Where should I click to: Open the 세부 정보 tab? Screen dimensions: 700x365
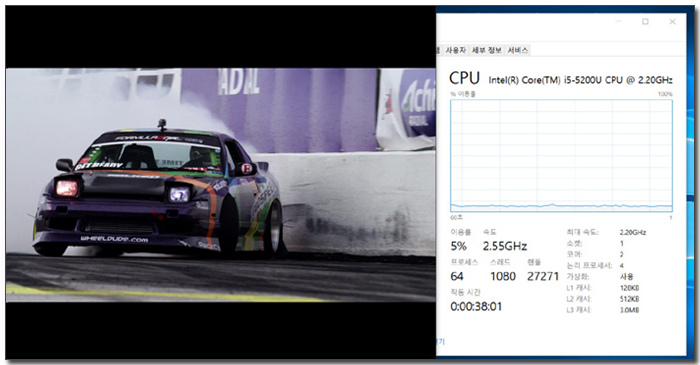click(x=487, y=50)
